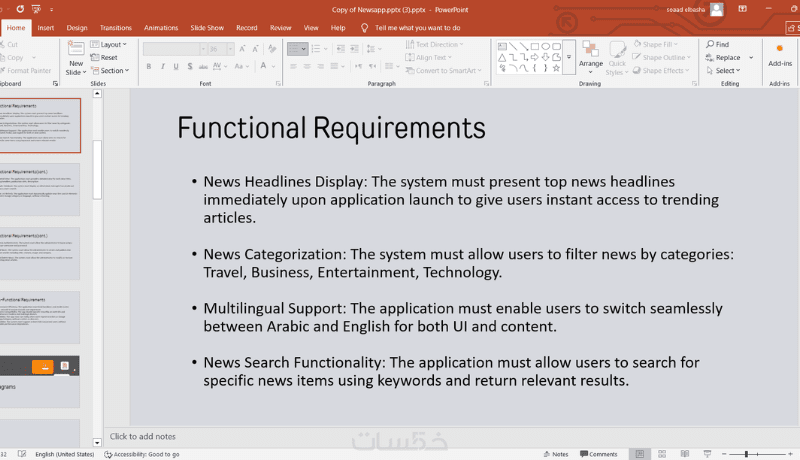Start Slide Show from status bar icon
The width and height of the screenshot is (800, 460).
tap(707, 454)
